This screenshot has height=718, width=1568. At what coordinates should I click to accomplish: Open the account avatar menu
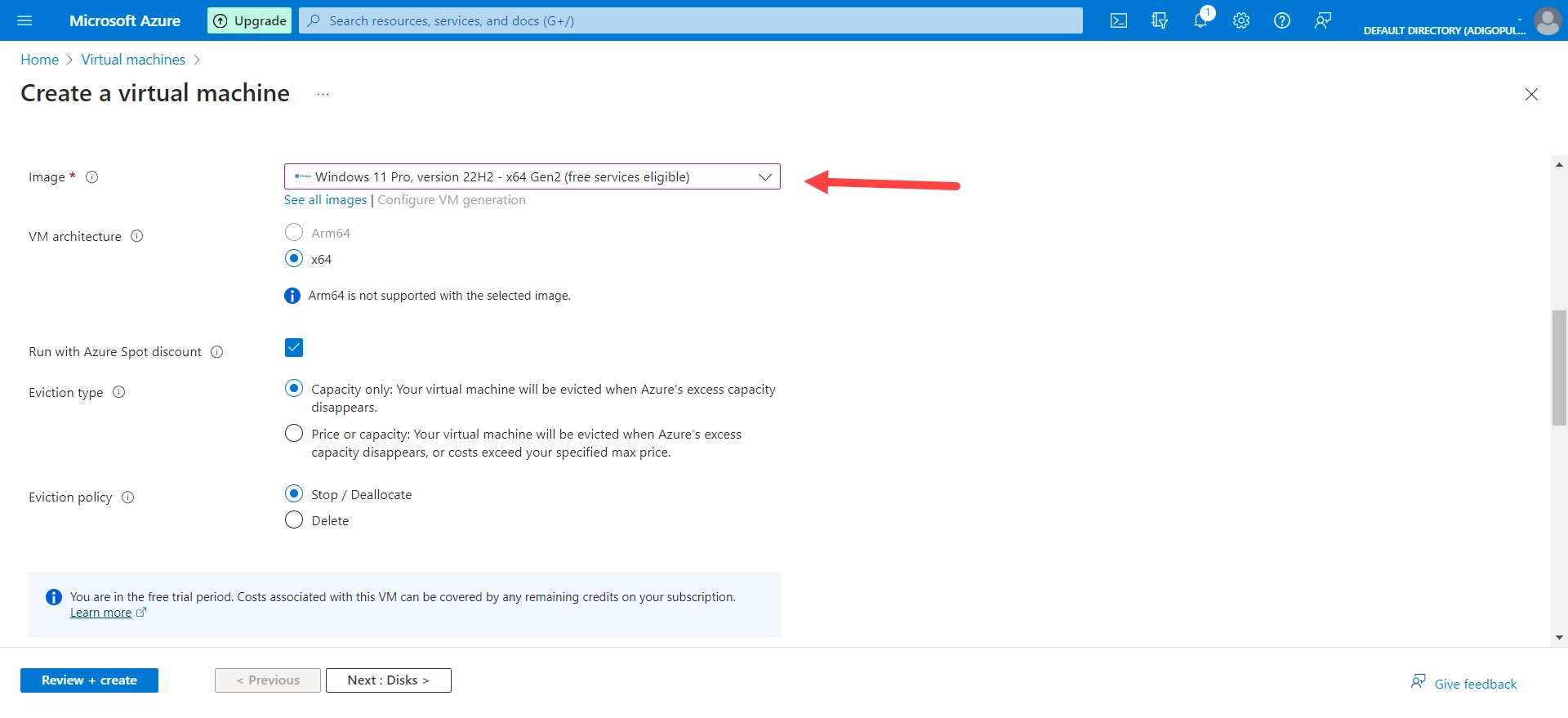click(x=1547, y=20)
